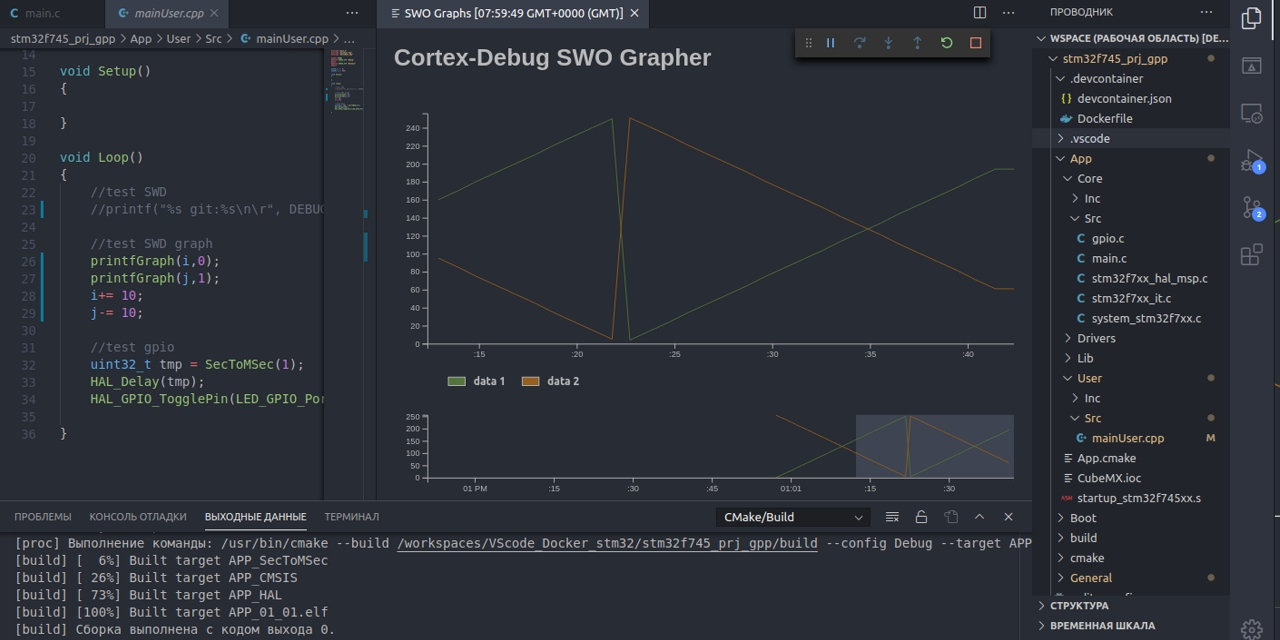The width and height of the screenshot is (1280, 640).
Task: Open startup_stm32f745xx.s file
Action: click(1131, 498)
